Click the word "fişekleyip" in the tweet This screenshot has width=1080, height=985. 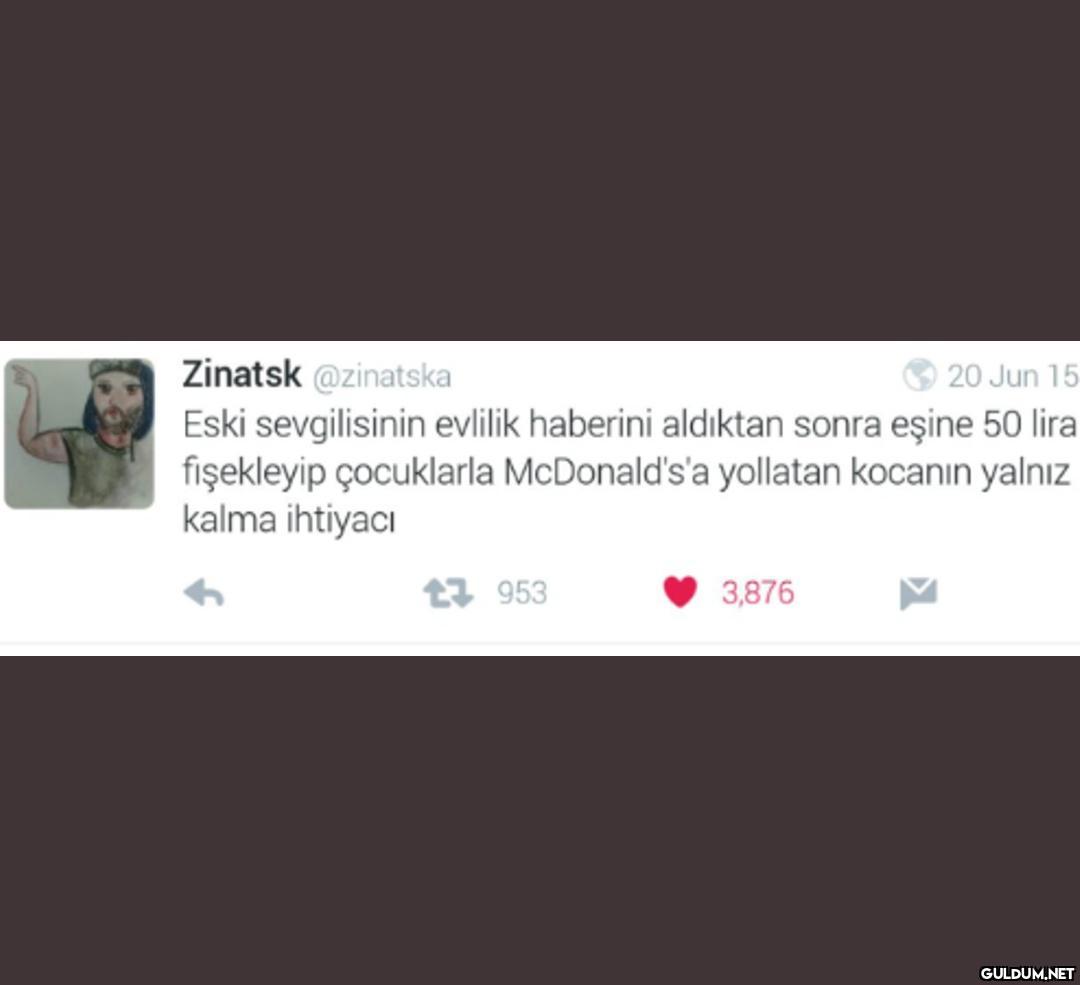254,474
